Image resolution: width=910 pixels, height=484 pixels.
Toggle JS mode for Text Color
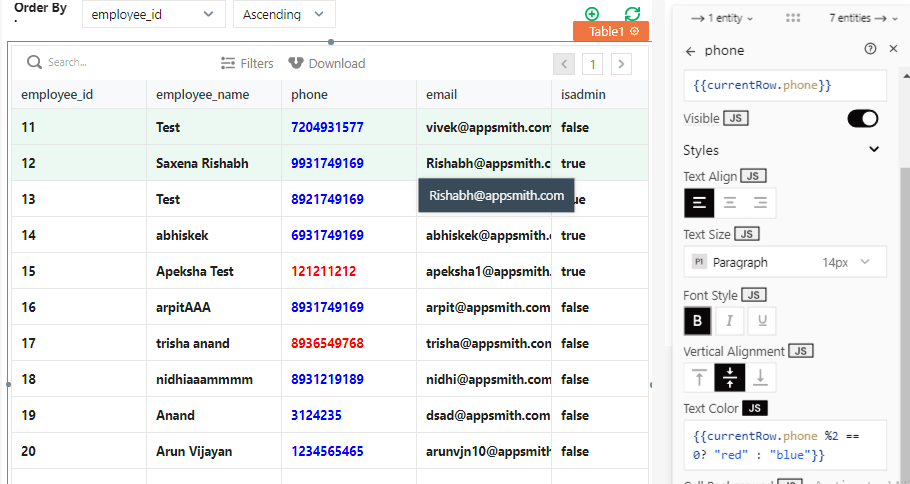pyautogui.click(x=754, y=408)
